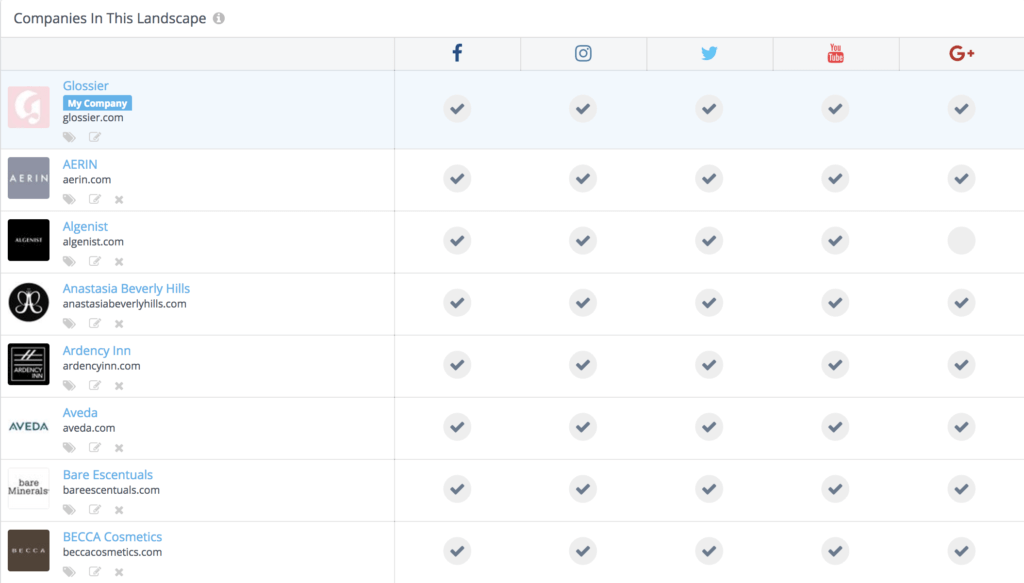The height and width of the screenshot is (583, 1024).
Task: Toggle AERIN's YouTube checkmark
Action: click(835, 178)
